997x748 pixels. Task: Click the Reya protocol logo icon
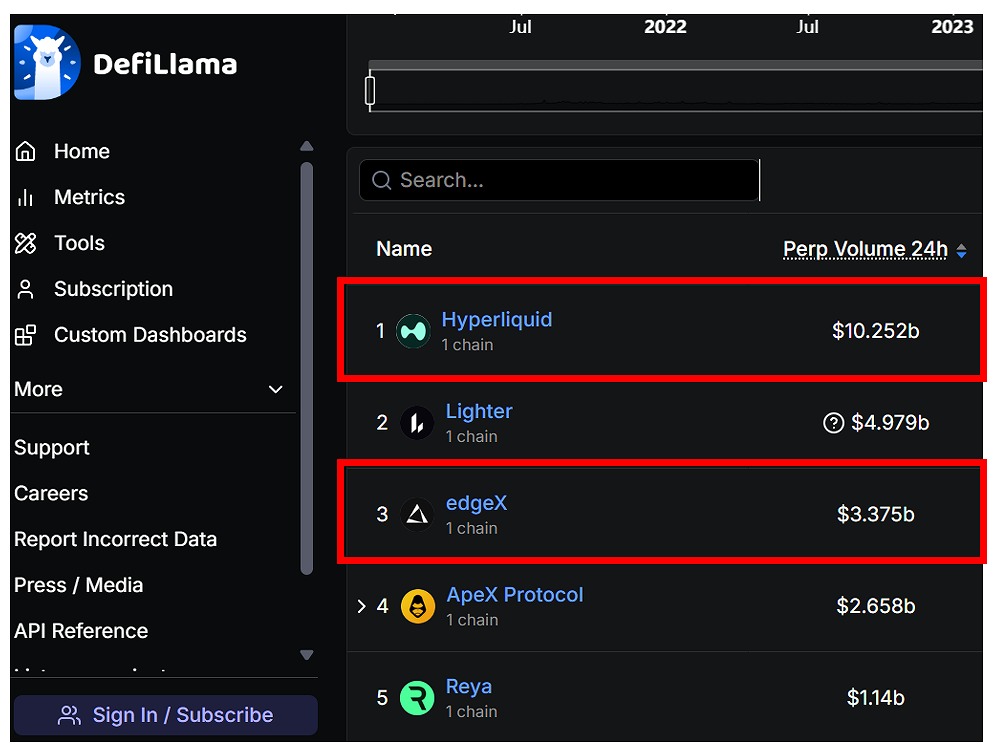[418, 698]
